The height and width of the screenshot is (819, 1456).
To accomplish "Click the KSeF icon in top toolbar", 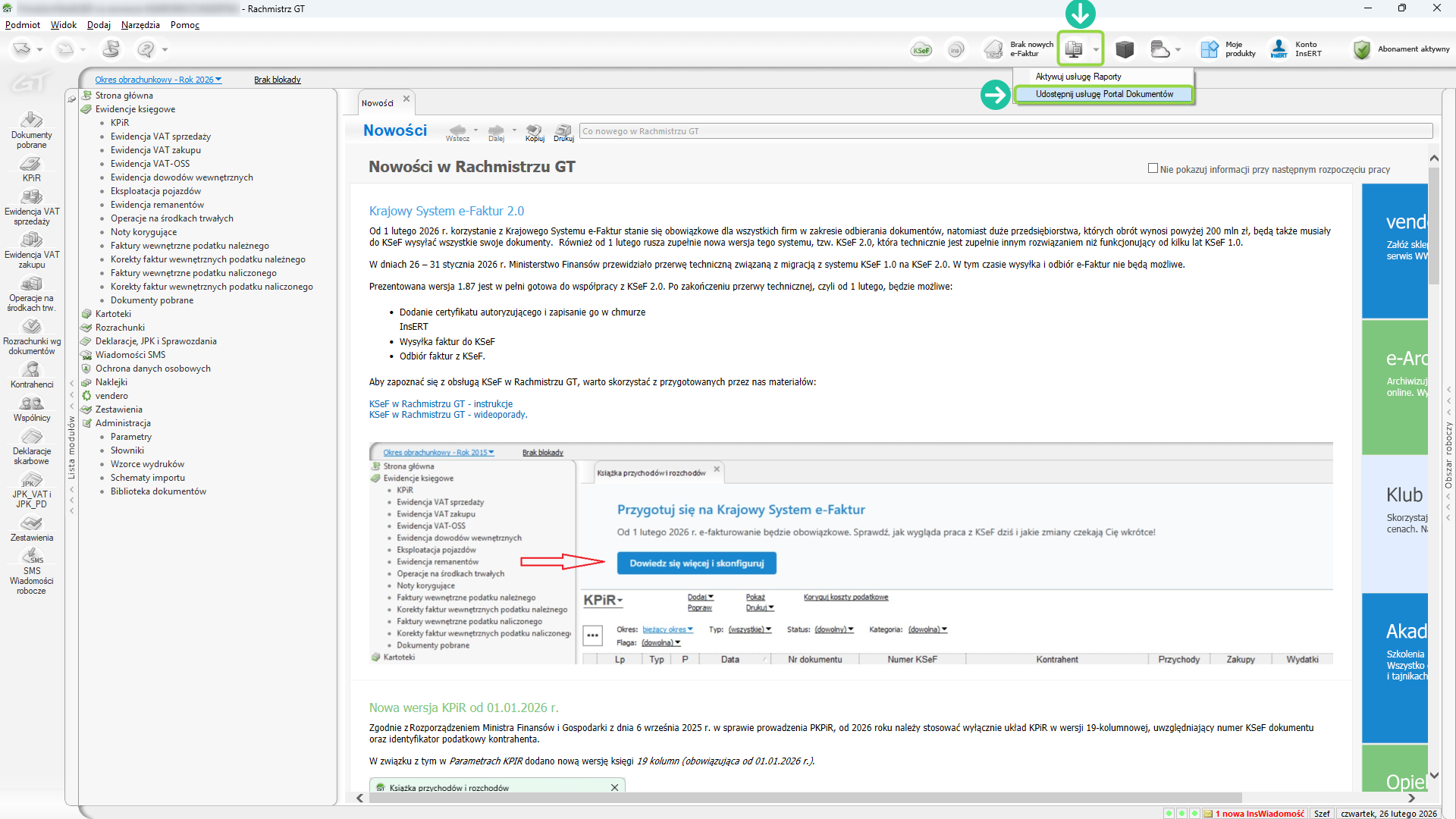I will [x=921, y=50].
